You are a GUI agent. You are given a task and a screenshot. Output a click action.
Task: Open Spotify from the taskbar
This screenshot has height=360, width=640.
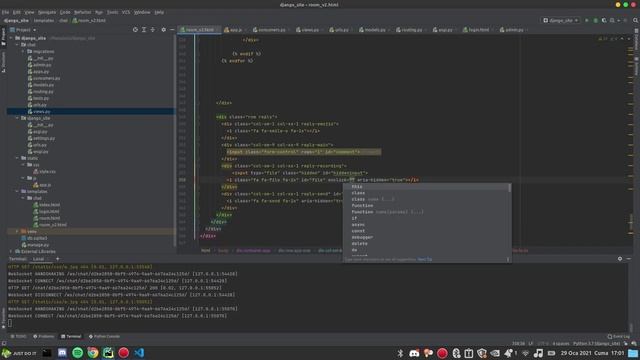(x=78, y=353)
